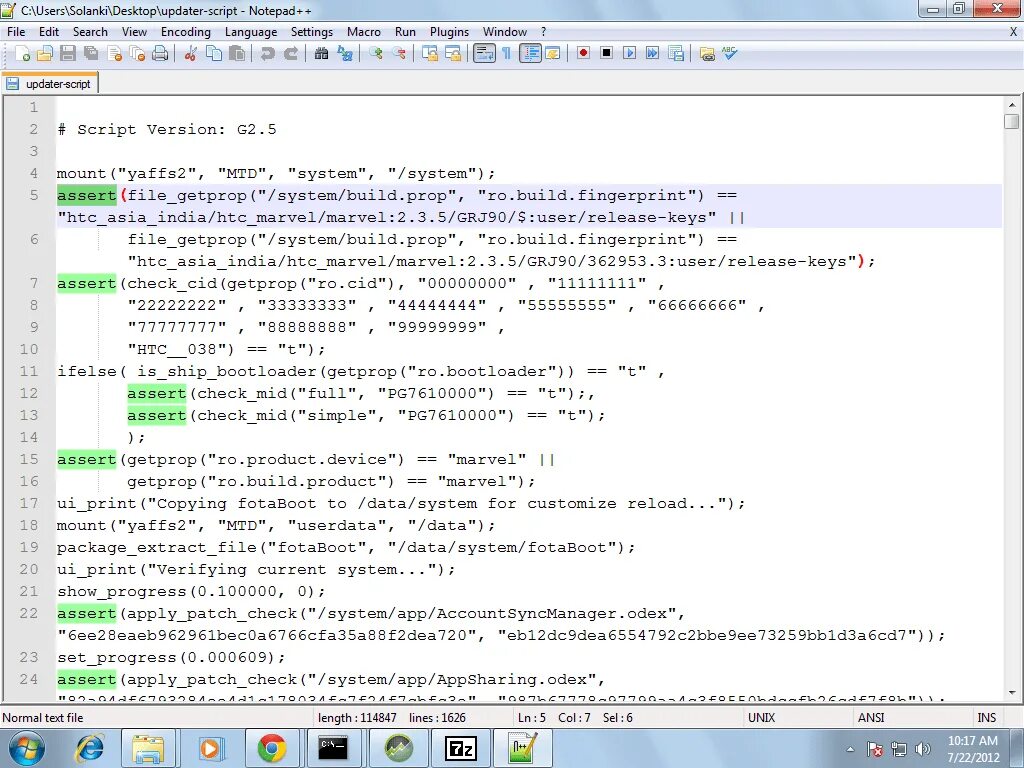The width and height of the screenshot is (1024, 768).
Task: Open Command Prompt taskbar button
Action: point(333,748)
